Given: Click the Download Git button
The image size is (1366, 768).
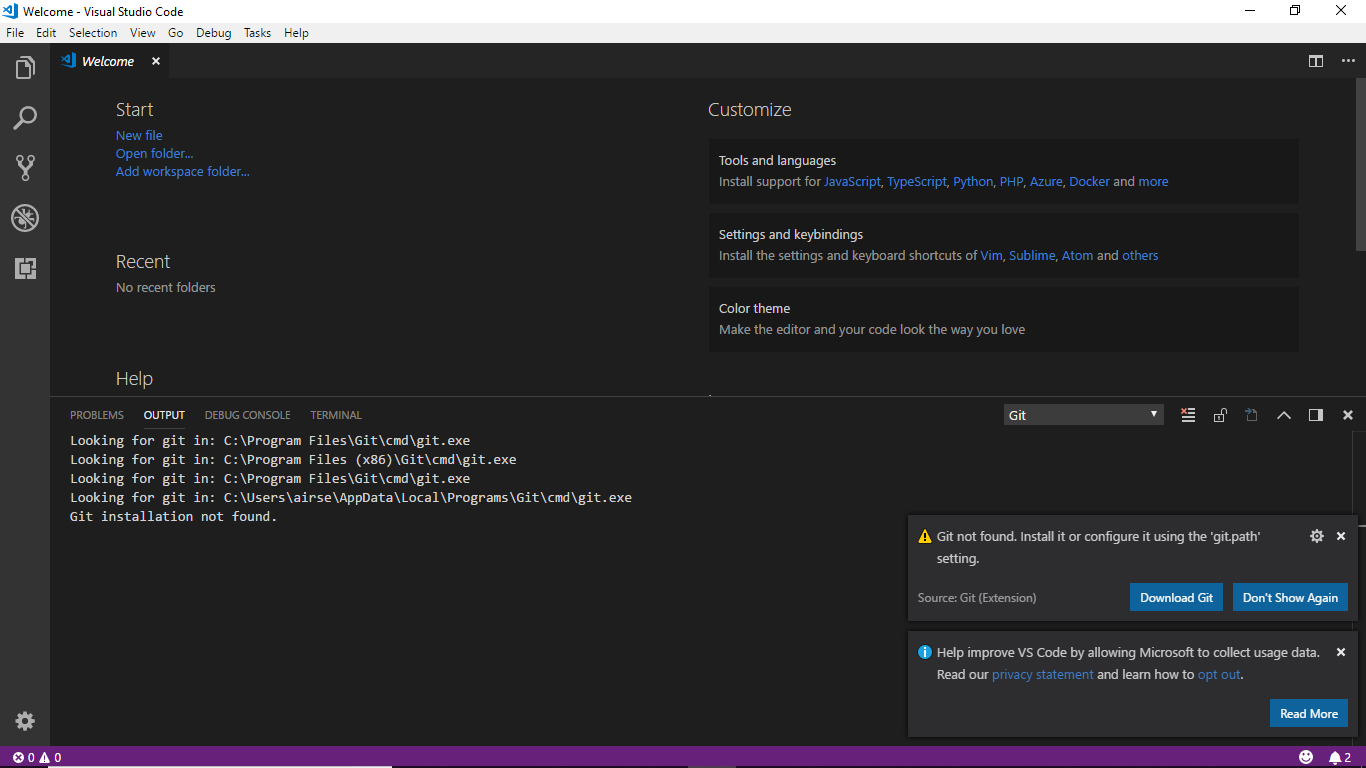Looking at the screenshot, I should [x=1176, y=598].
